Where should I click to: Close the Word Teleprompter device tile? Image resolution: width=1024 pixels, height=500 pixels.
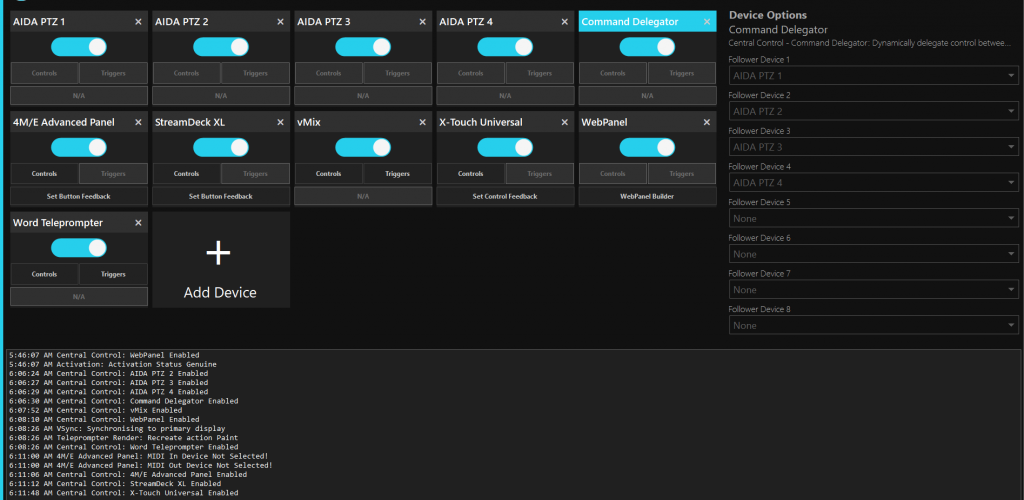click(x=139, y=223)
